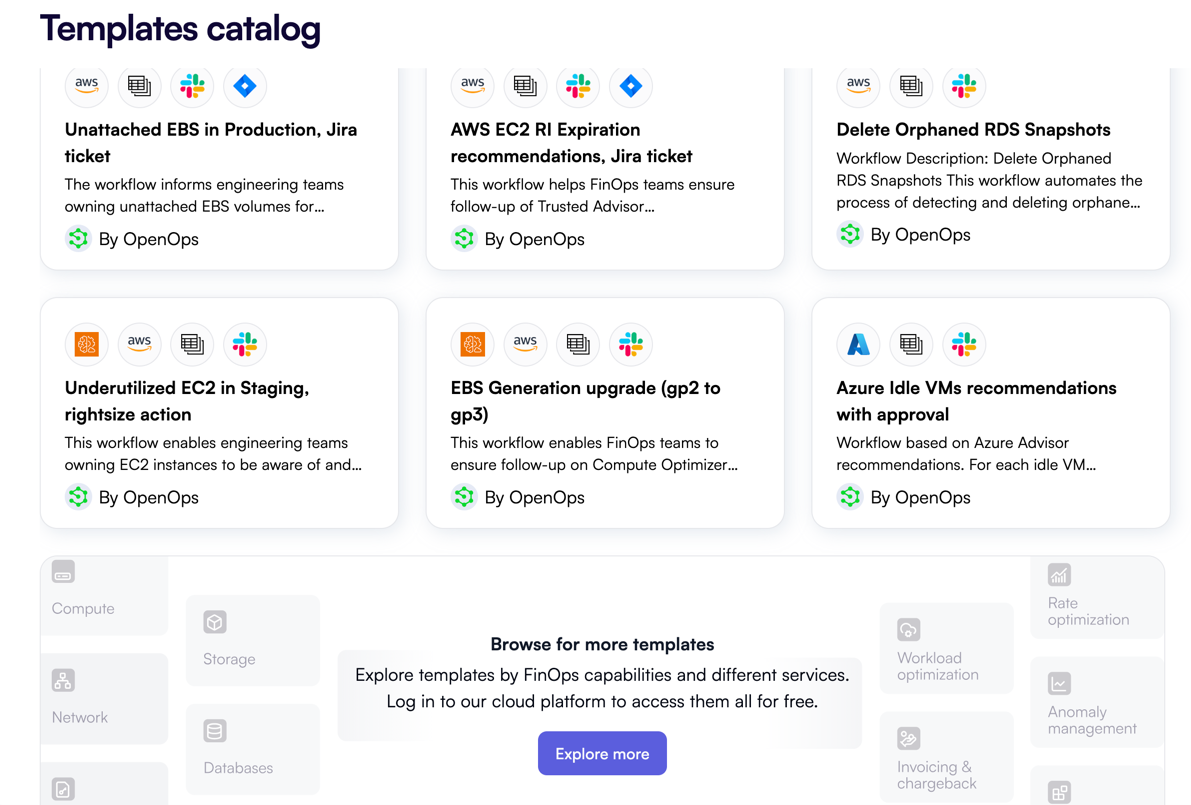This screenshot has width=1191, height=805.
Task: Click the Templates catalog heading
Action: [x=180, y=29]
